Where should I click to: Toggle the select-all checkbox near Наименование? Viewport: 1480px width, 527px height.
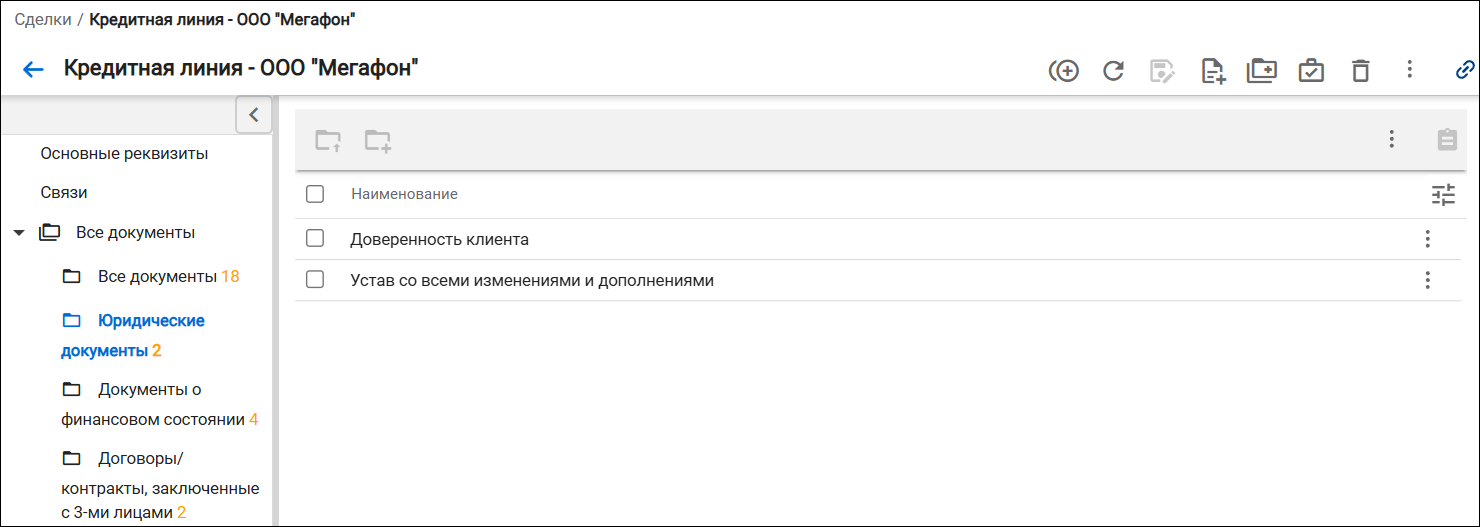[x=315, y=194]
